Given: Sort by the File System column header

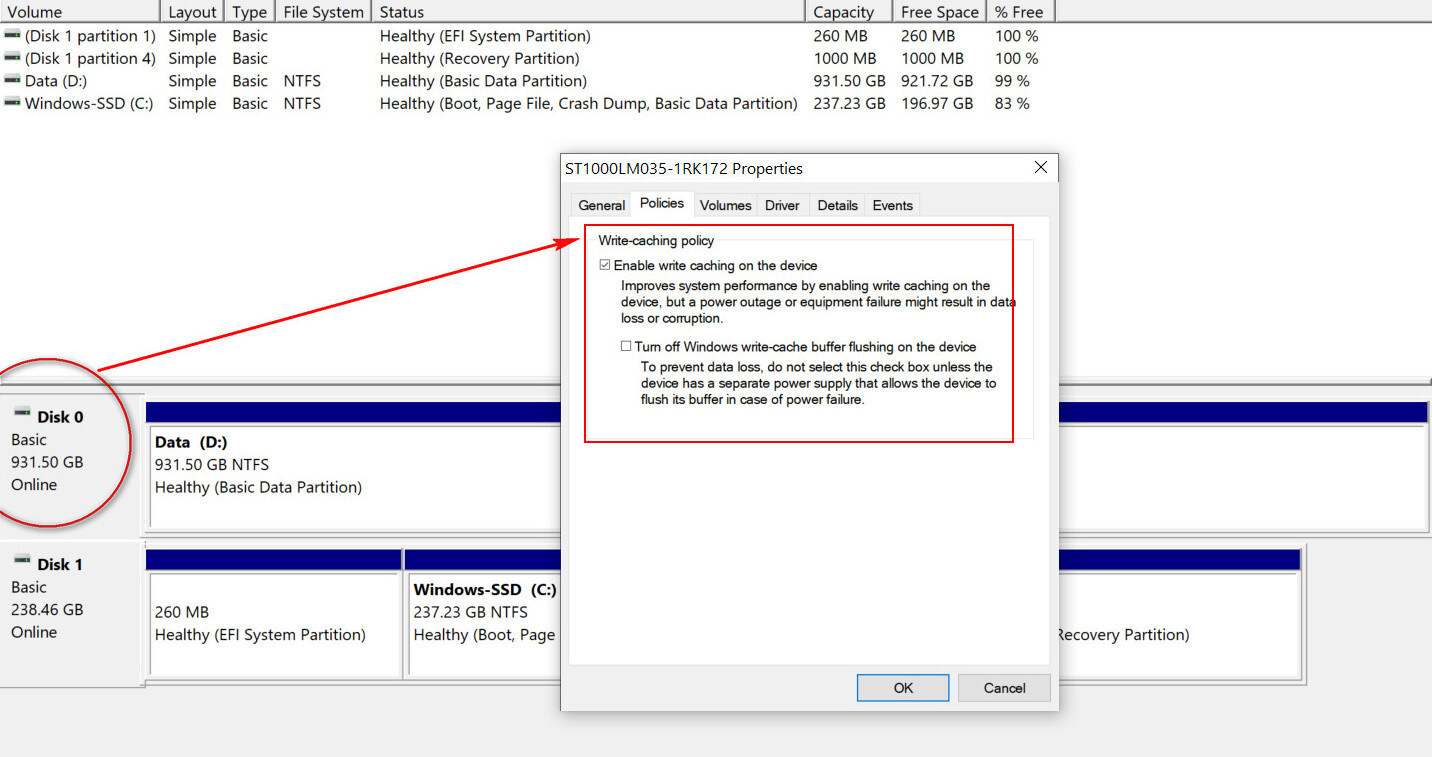Looking at the screenshot, I should [323, 12].
